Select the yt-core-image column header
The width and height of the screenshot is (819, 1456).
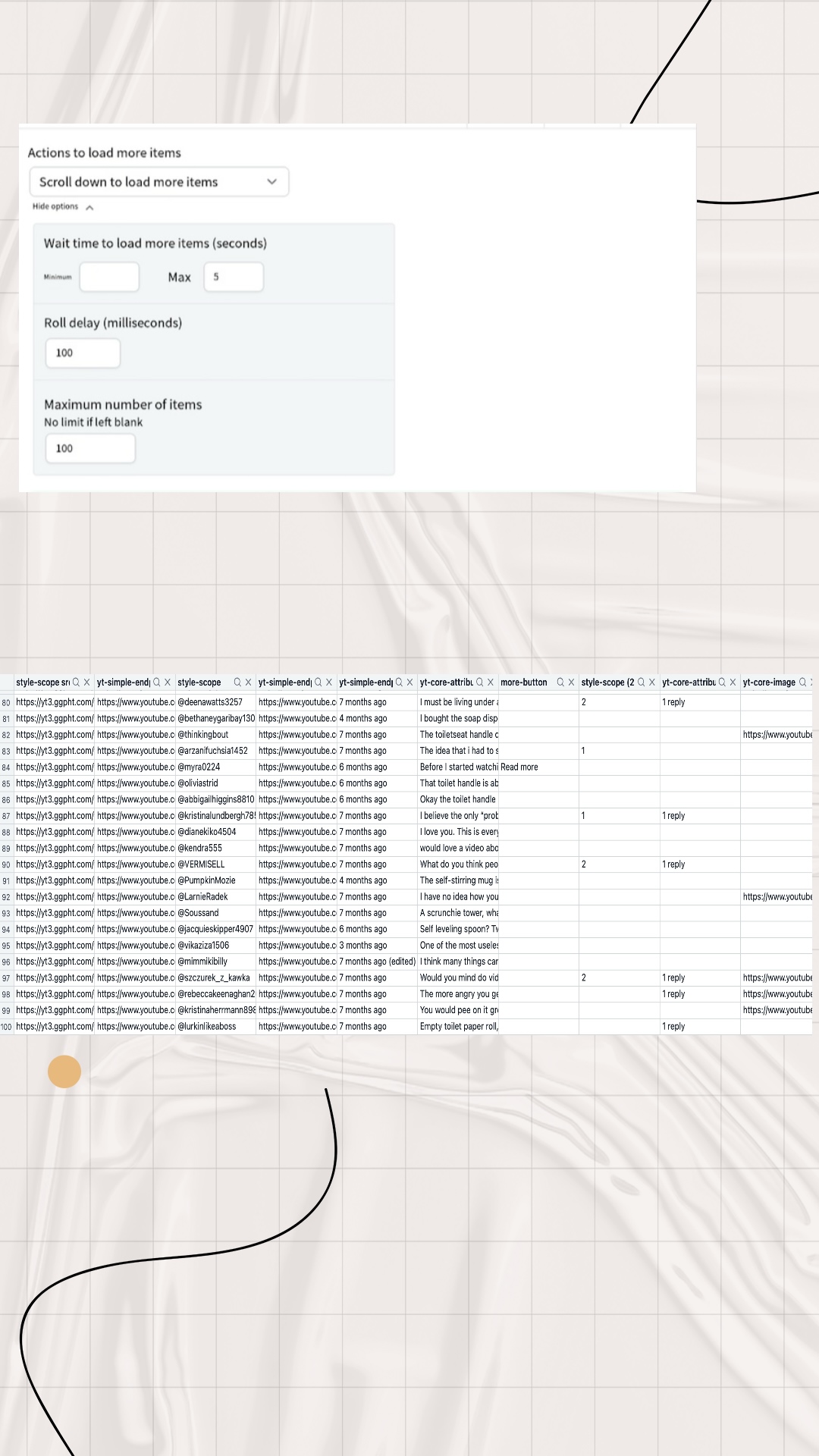coord(768,682)
